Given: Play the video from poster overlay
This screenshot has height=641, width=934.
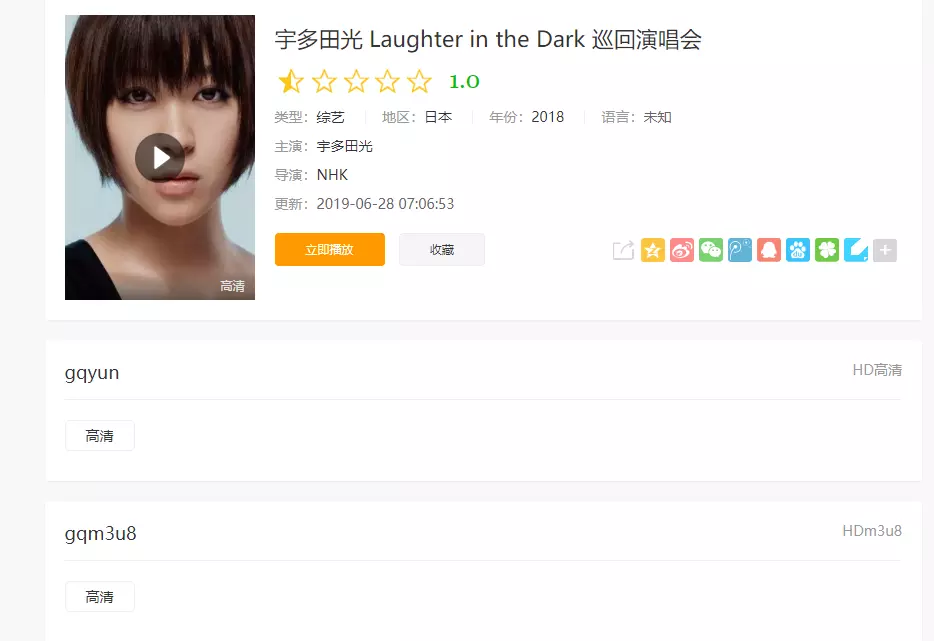Looking at the screenshot, I should (x=160, y=157).
